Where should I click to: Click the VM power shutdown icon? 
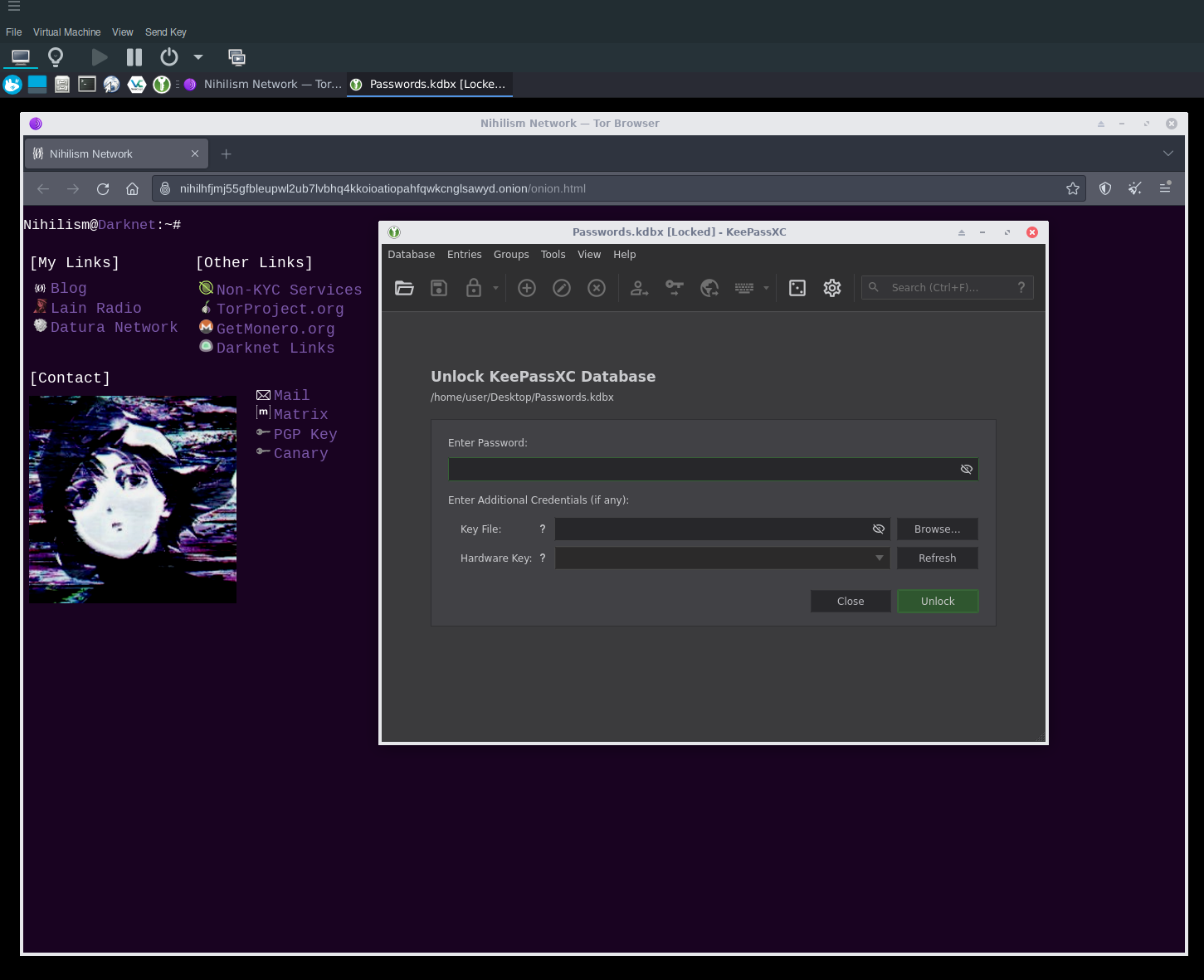coord(169,57)
